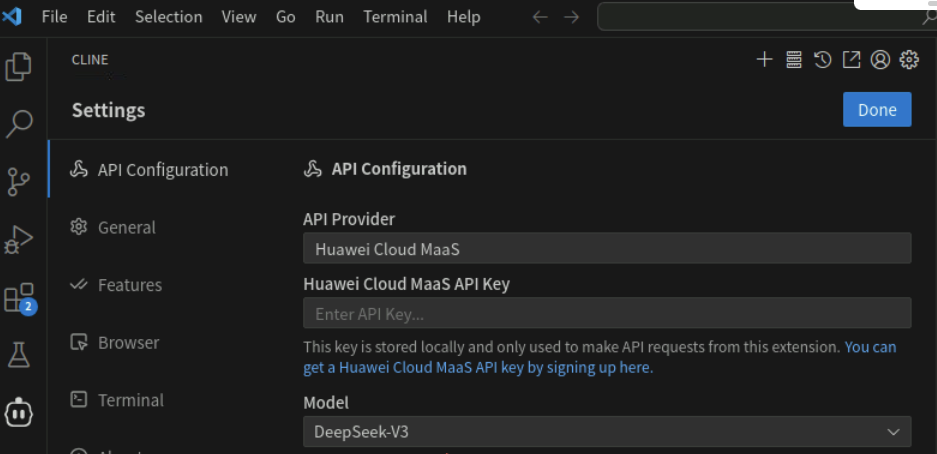This screenshot has height=454, width=937.
Task: Open the Run and Debug view
Action: 19,239
